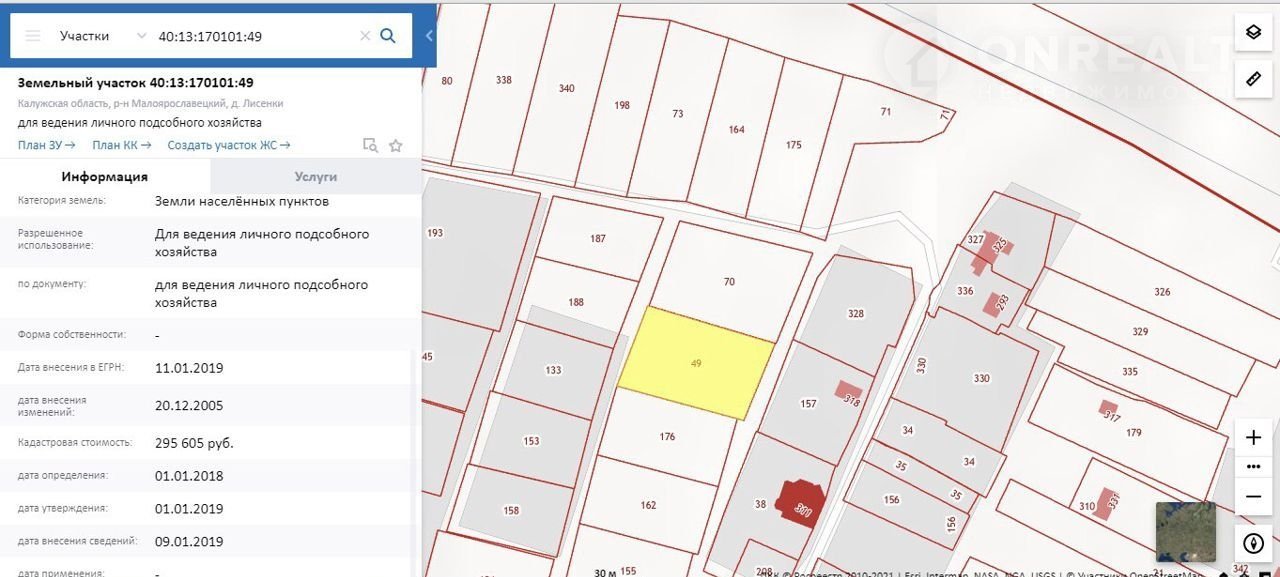Viewport: 1280px width, 577px height.
Task: Open the hamburger menu in search bar
Action: pyautogui.click(x=33, y=36)
